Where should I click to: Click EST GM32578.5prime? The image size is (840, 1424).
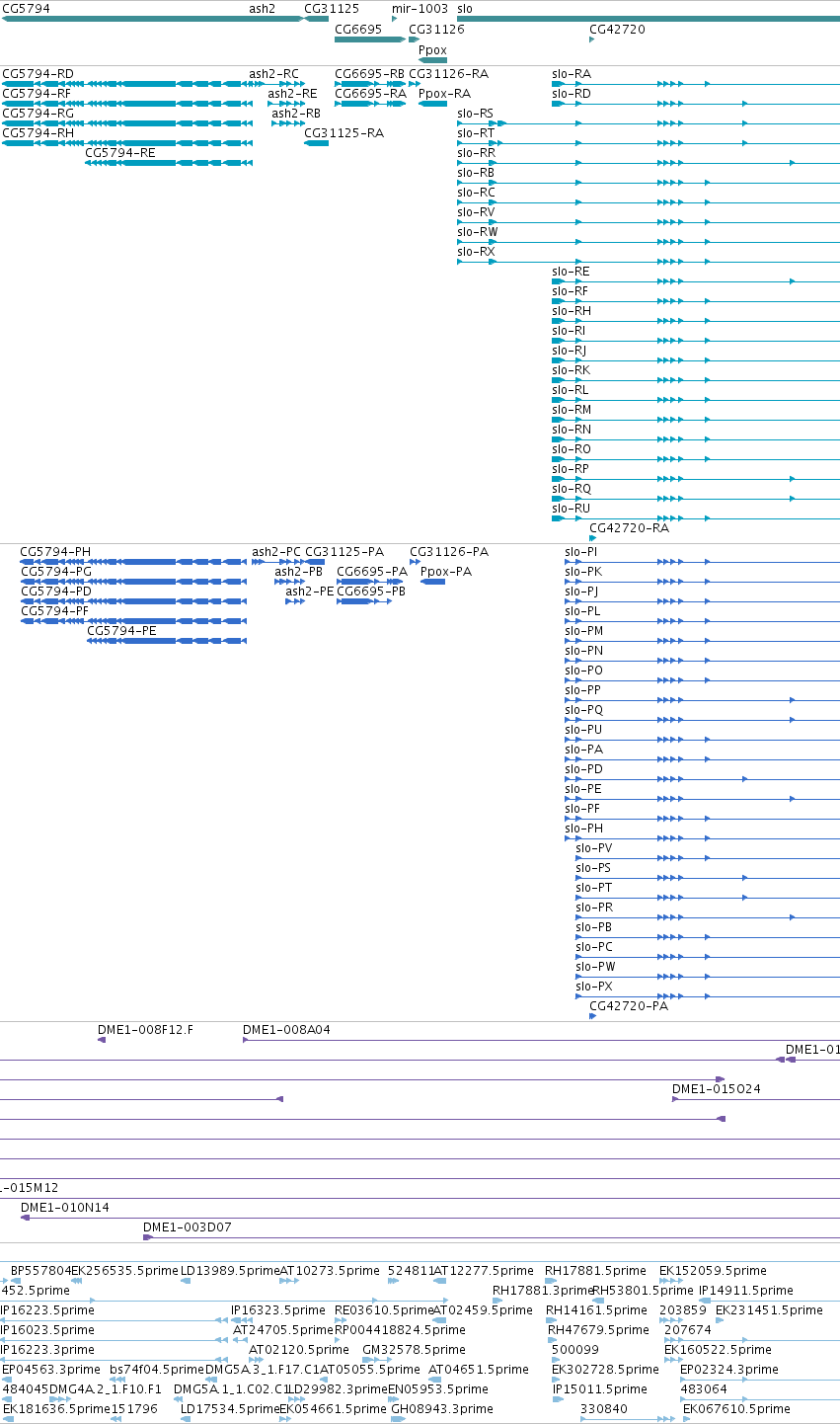414,1350
